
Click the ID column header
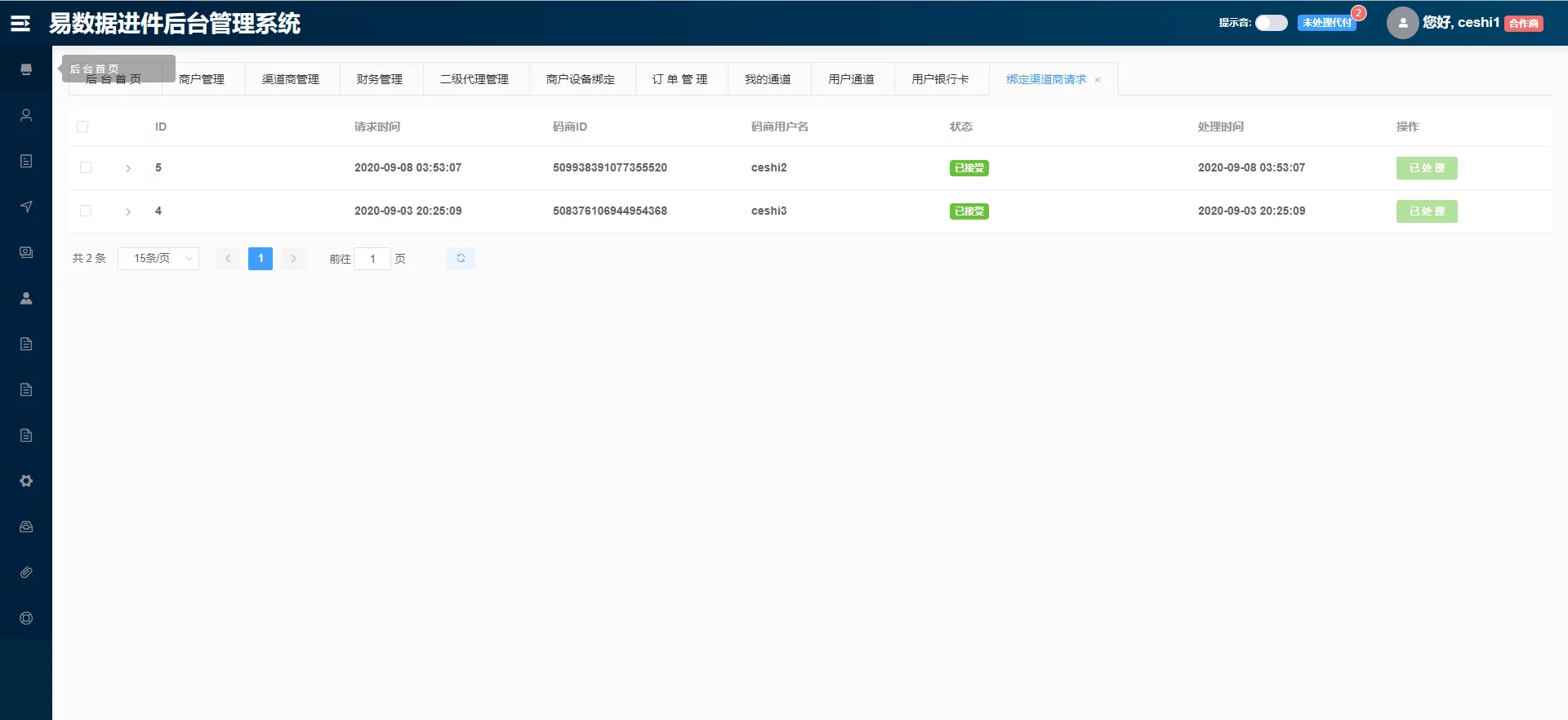pyautogui.click(x=161, y=127)
